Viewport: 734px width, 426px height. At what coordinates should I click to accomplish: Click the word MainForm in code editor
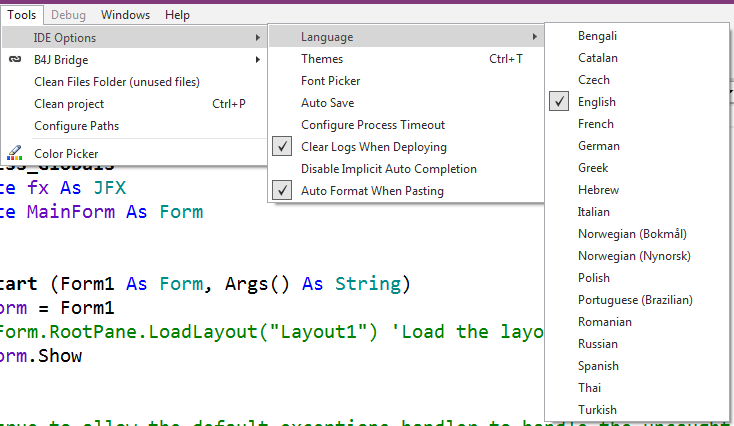(71, 212)
